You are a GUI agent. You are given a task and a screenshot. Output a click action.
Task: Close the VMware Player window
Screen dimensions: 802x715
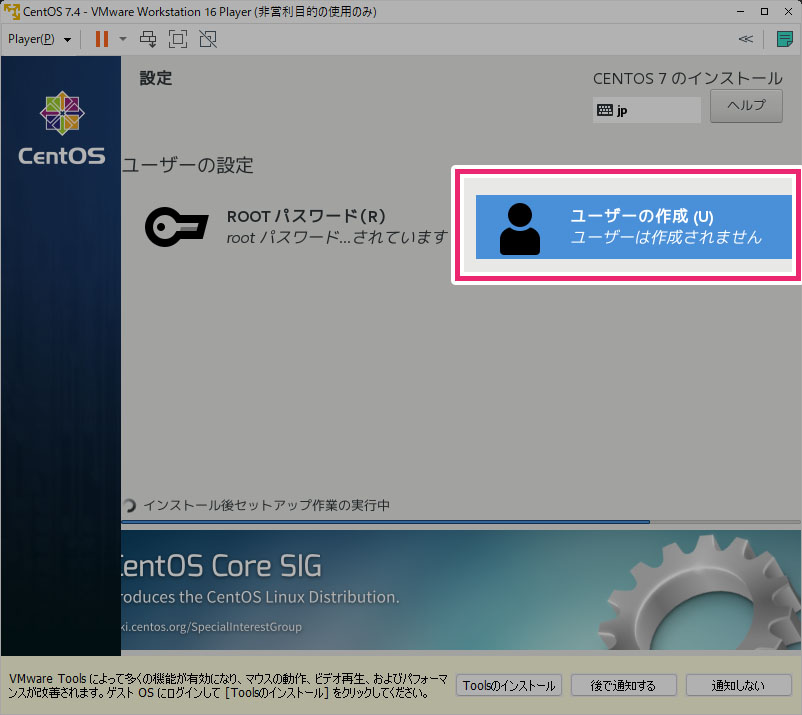788,11
